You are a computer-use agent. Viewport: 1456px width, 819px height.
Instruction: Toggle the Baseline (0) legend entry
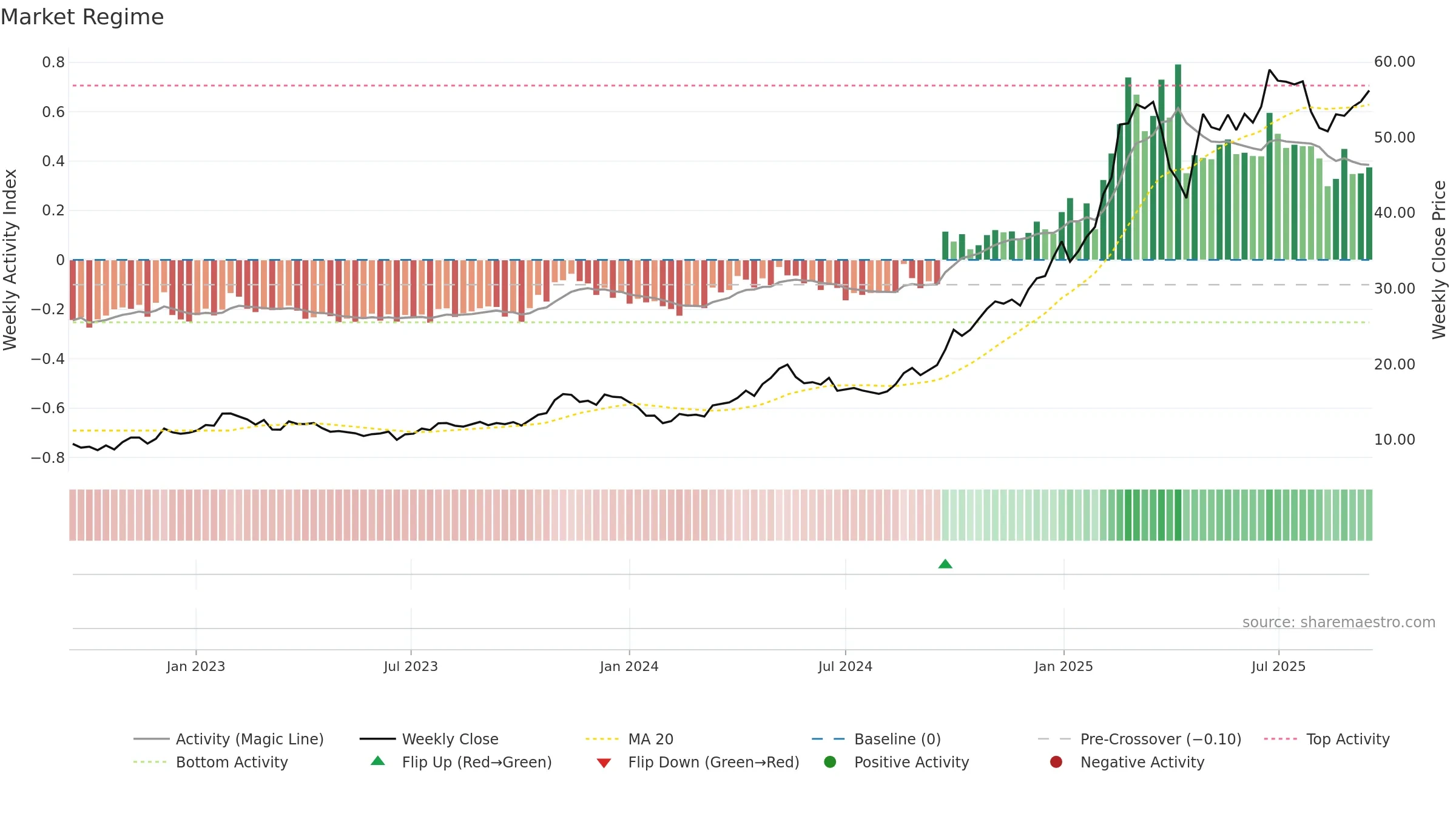click(876, 739)
